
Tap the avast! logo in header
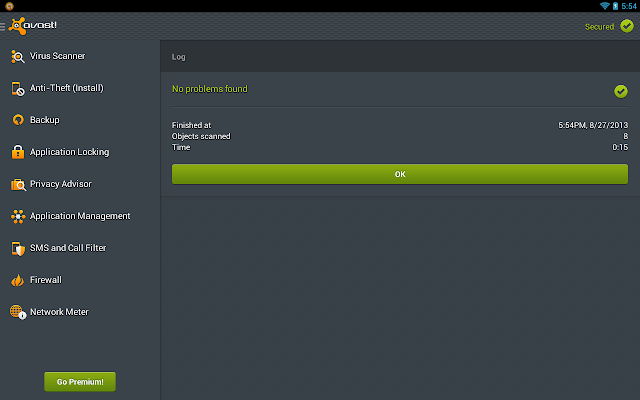(x=34, y=25)
